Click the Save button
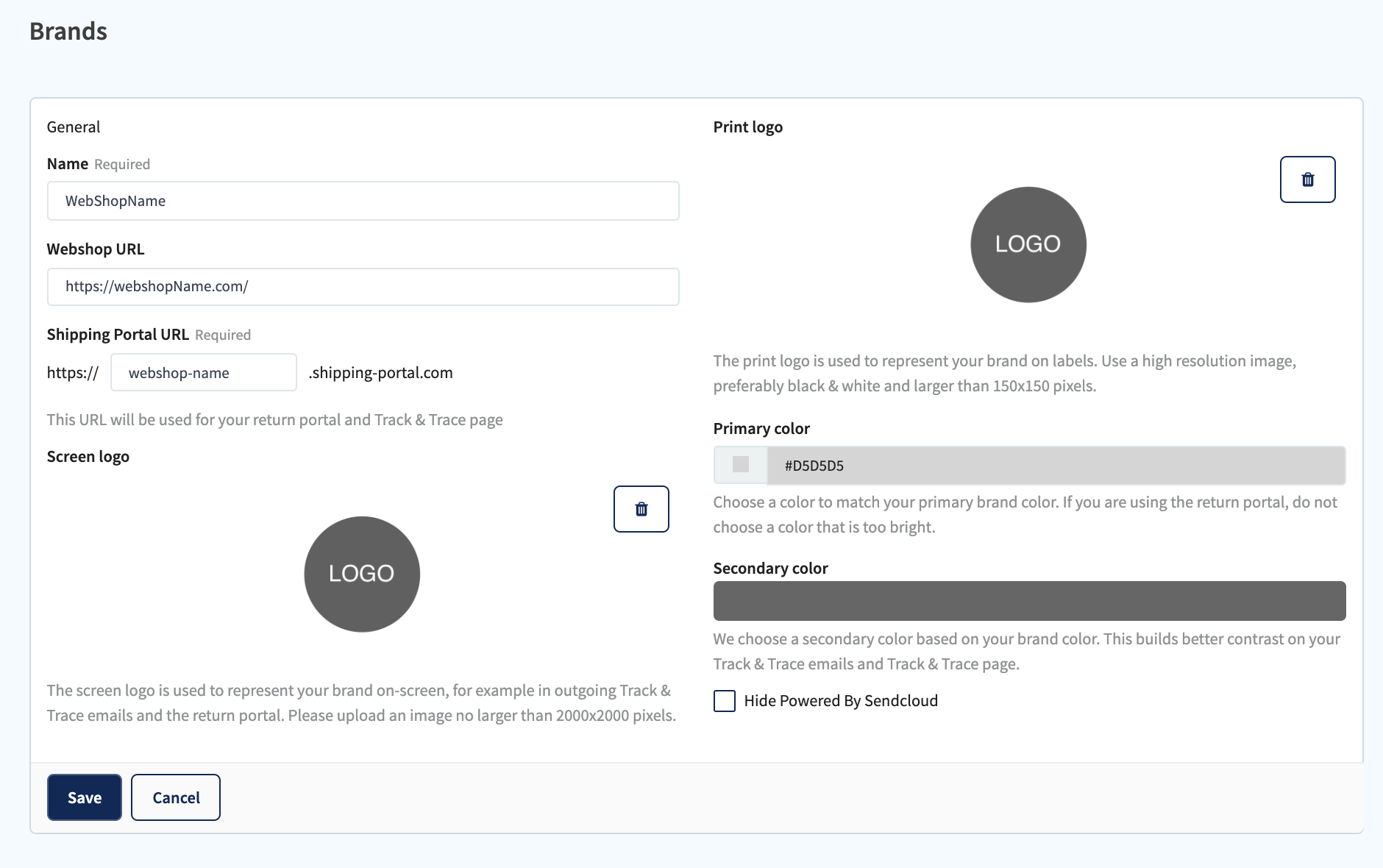 tap(85, 797)
